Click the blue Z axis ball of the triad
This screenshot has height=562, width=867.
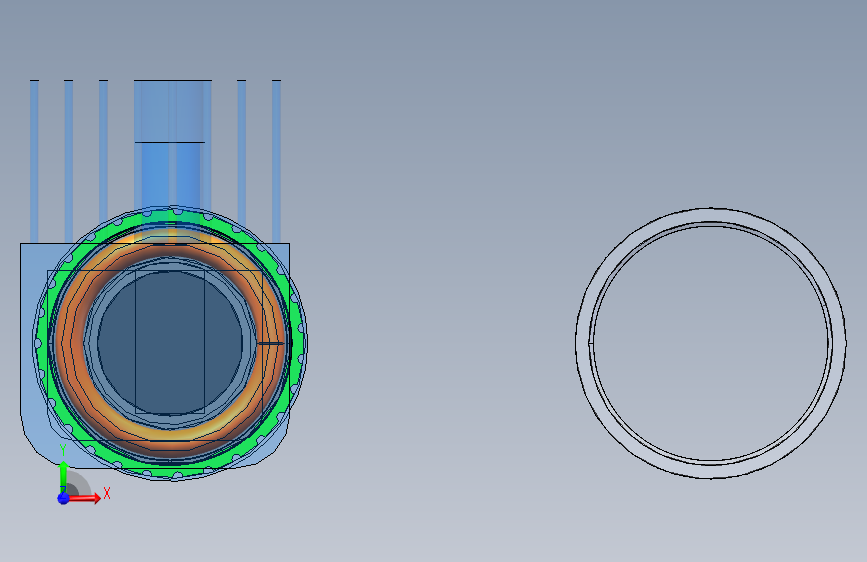click(x=63, y=498)
